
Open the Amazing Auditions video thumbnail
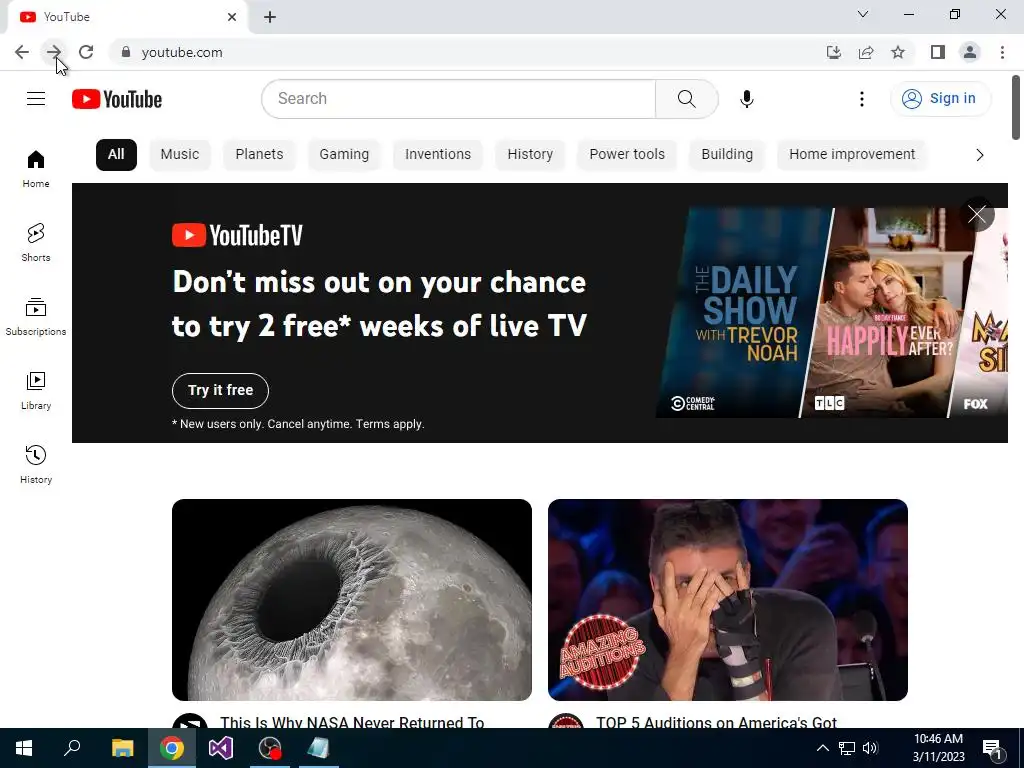coord(728,600)
